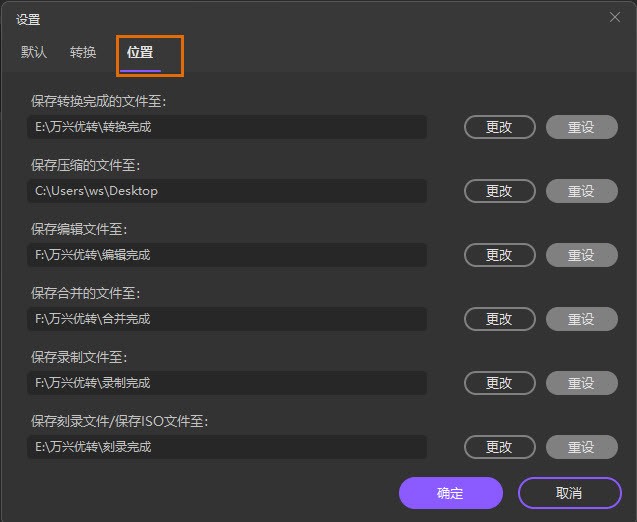Reset the compressed files save path
Image resolution: width=637 pixels, height=522 pixels.
(581, 191)
